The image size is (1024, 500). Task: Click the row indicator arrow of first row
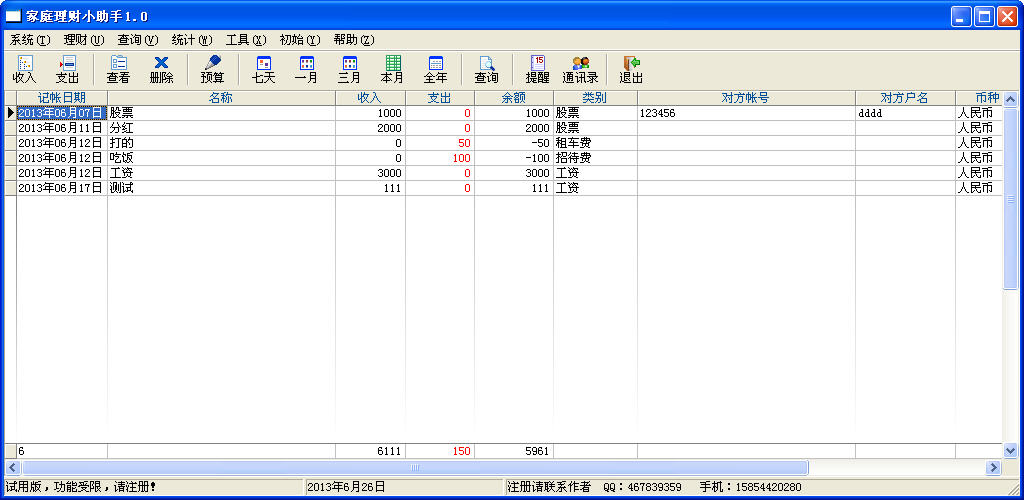click(x=10, y=113)
